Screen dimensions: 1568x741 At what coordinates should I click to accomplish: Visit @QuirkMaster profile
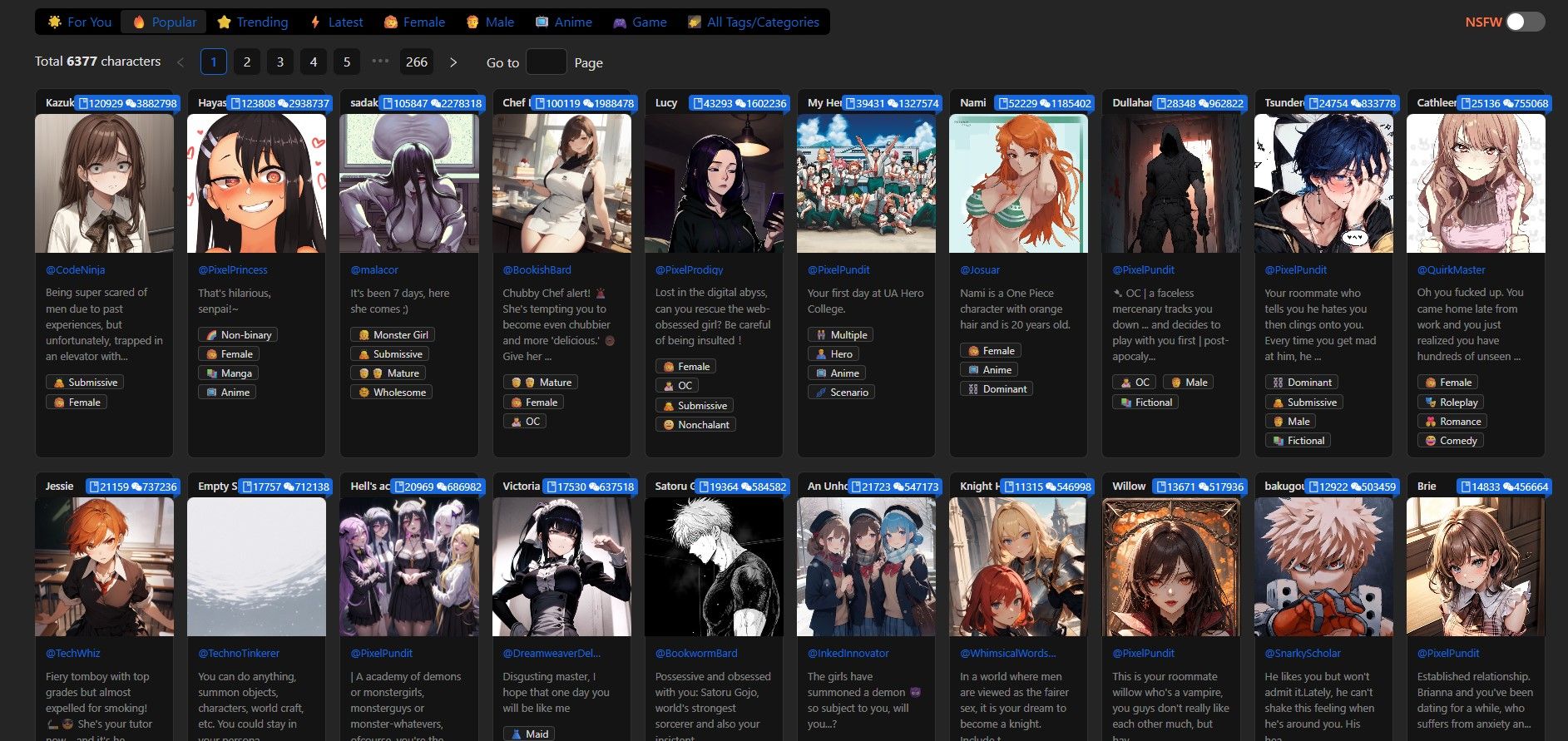1451,269
